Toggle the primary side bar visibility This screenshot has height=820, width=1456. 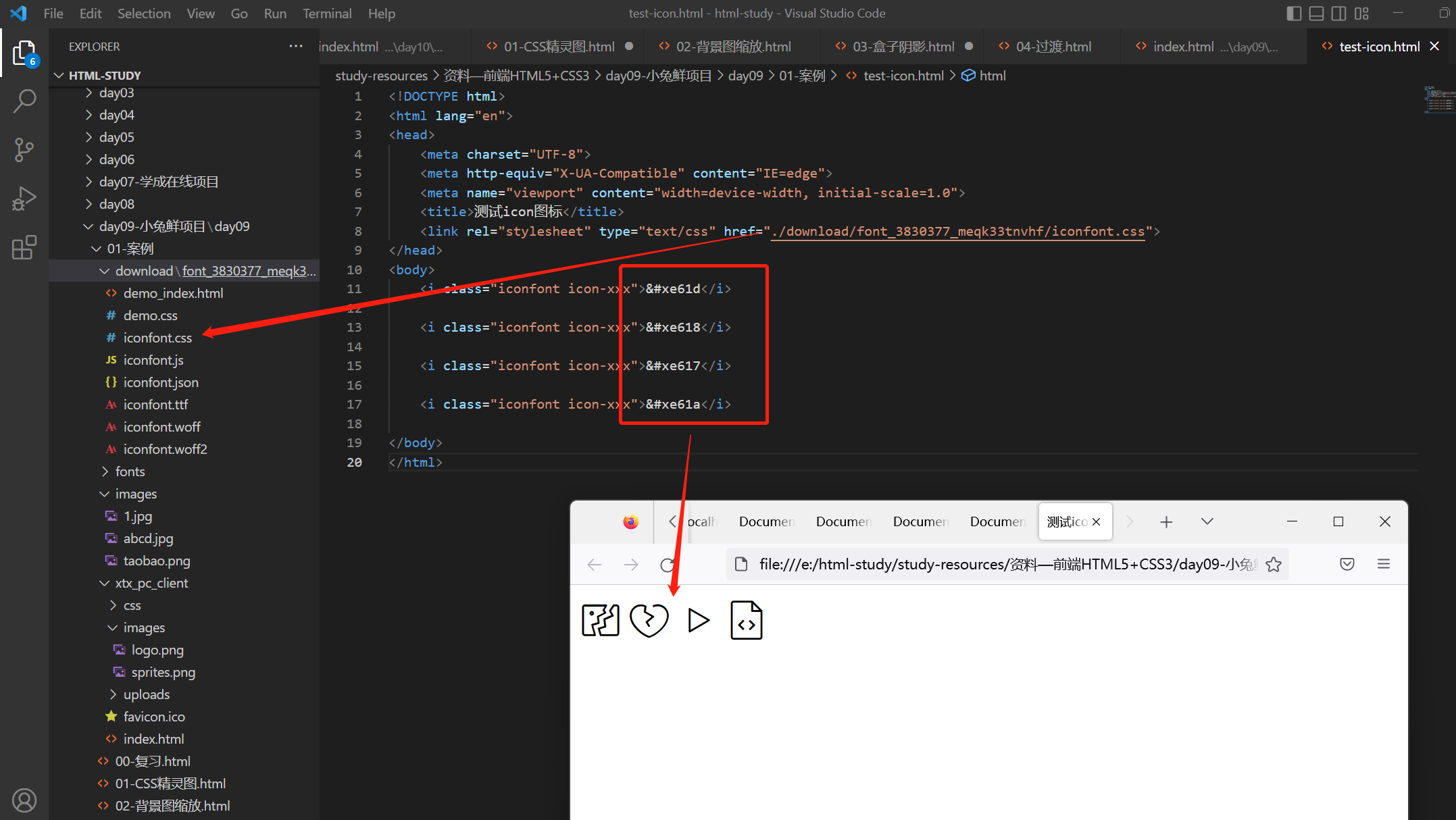click(x=1294, y=14)
